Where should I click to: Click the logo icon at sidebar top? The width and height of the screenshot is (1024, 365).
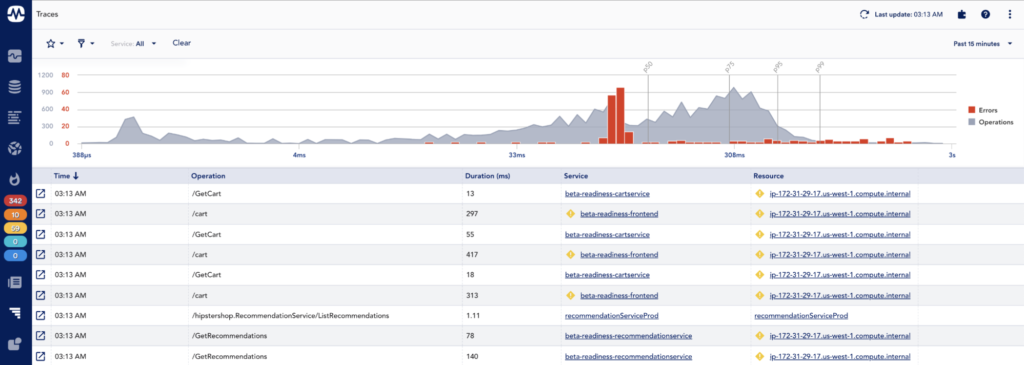click(x=15, y=15)
